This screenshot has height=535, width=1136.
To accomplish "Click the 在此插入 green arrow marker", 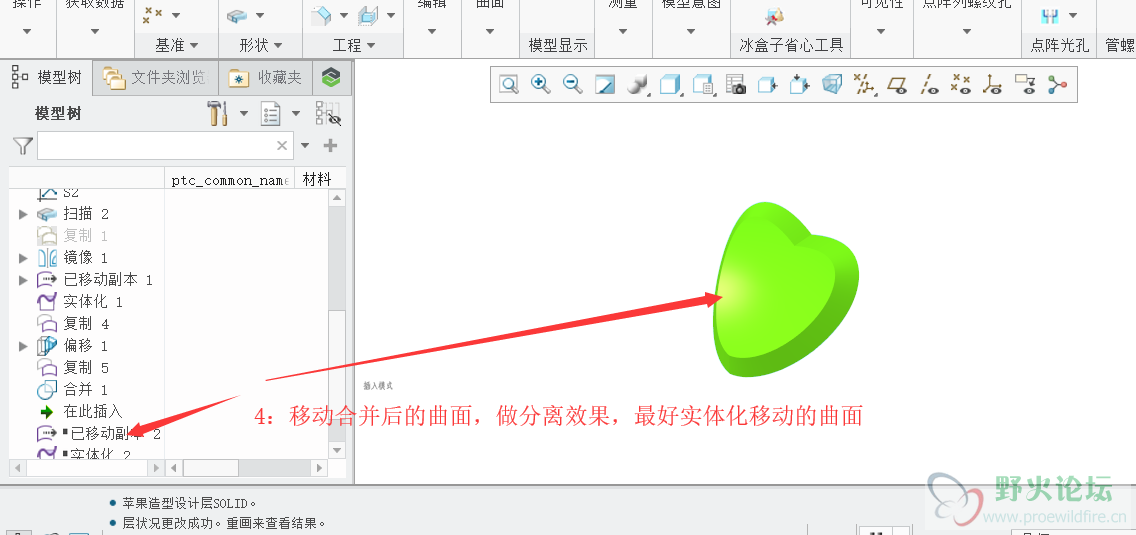I will point(47,412).
